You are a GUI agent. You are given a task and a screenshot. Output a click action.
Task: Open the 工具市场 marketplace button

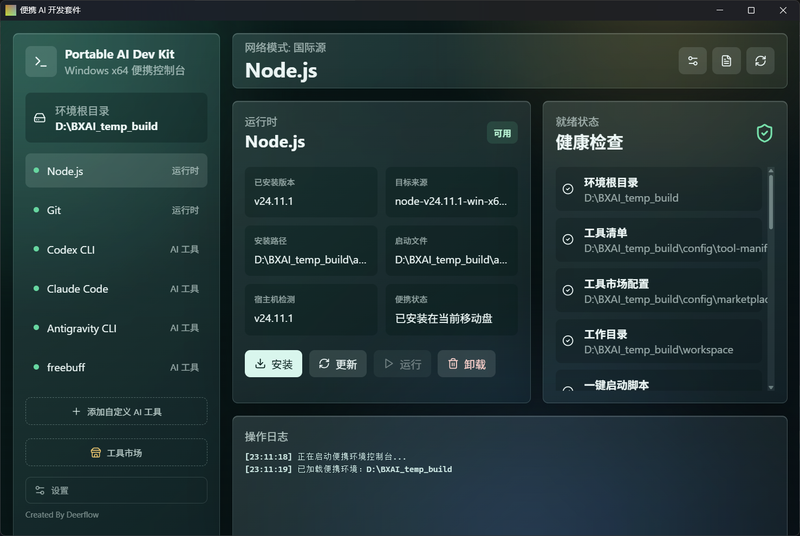tap(116, 452)
